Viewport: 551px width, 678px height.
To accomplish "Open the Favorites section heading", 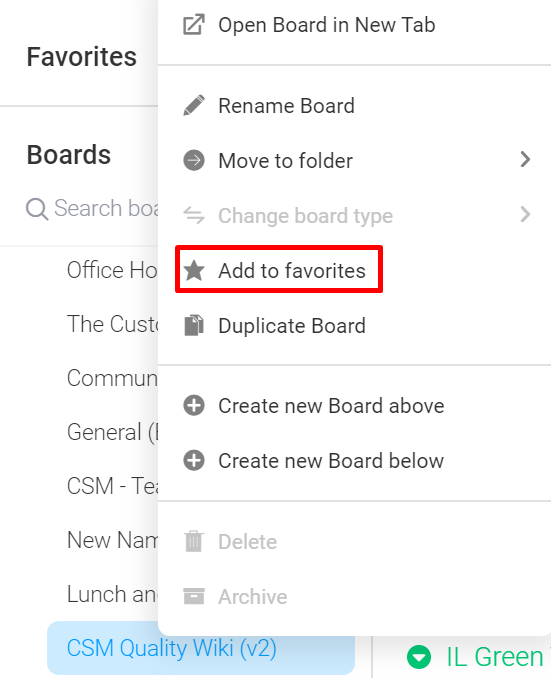I will pyautogui.click(x=82, y=57).
